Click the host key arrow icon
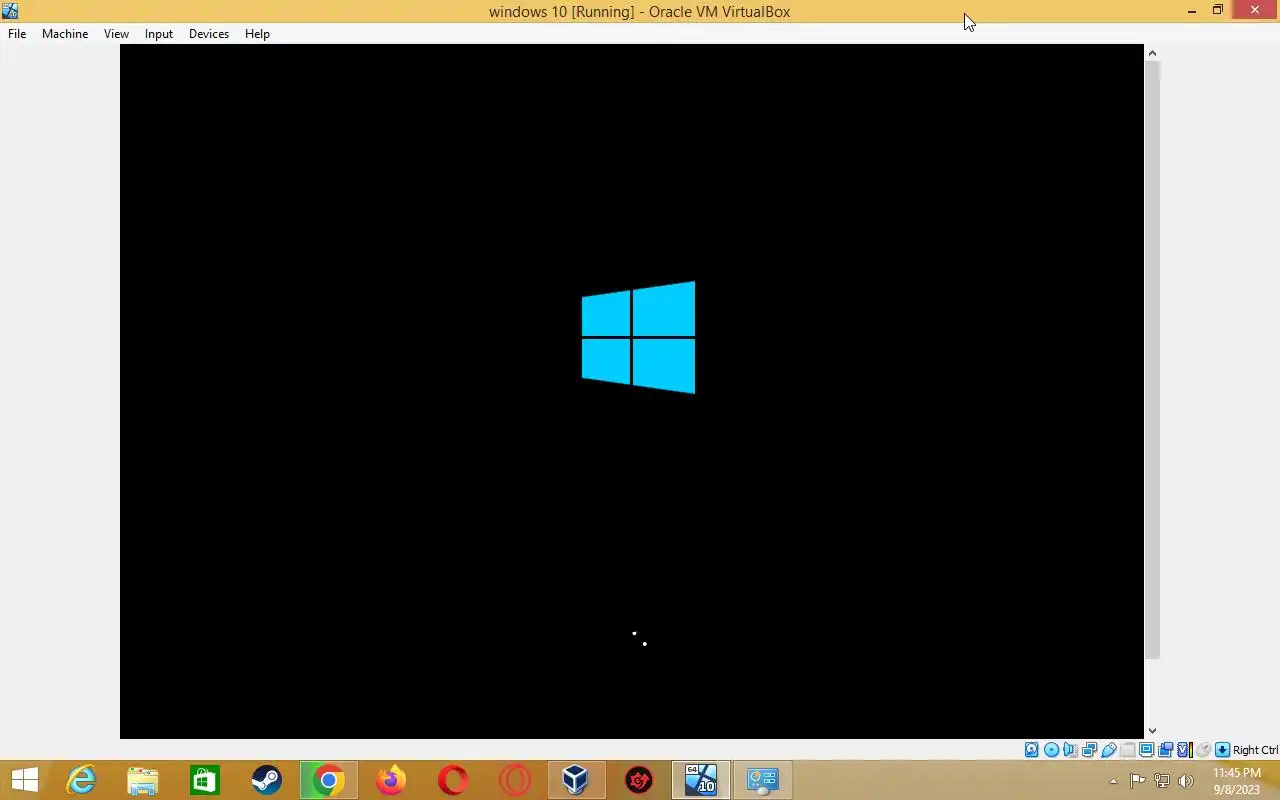Screen dimensions: 1280x800 [x=1222, y=750]
